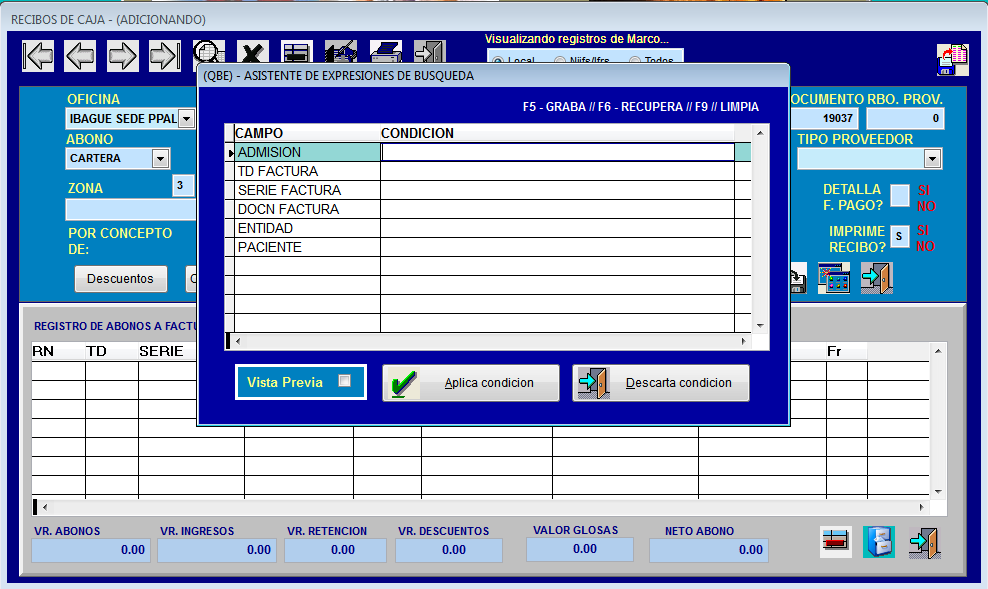Click the CONDICION cell for ADMISION
988x589 pixels.
(x=558, y=152)
